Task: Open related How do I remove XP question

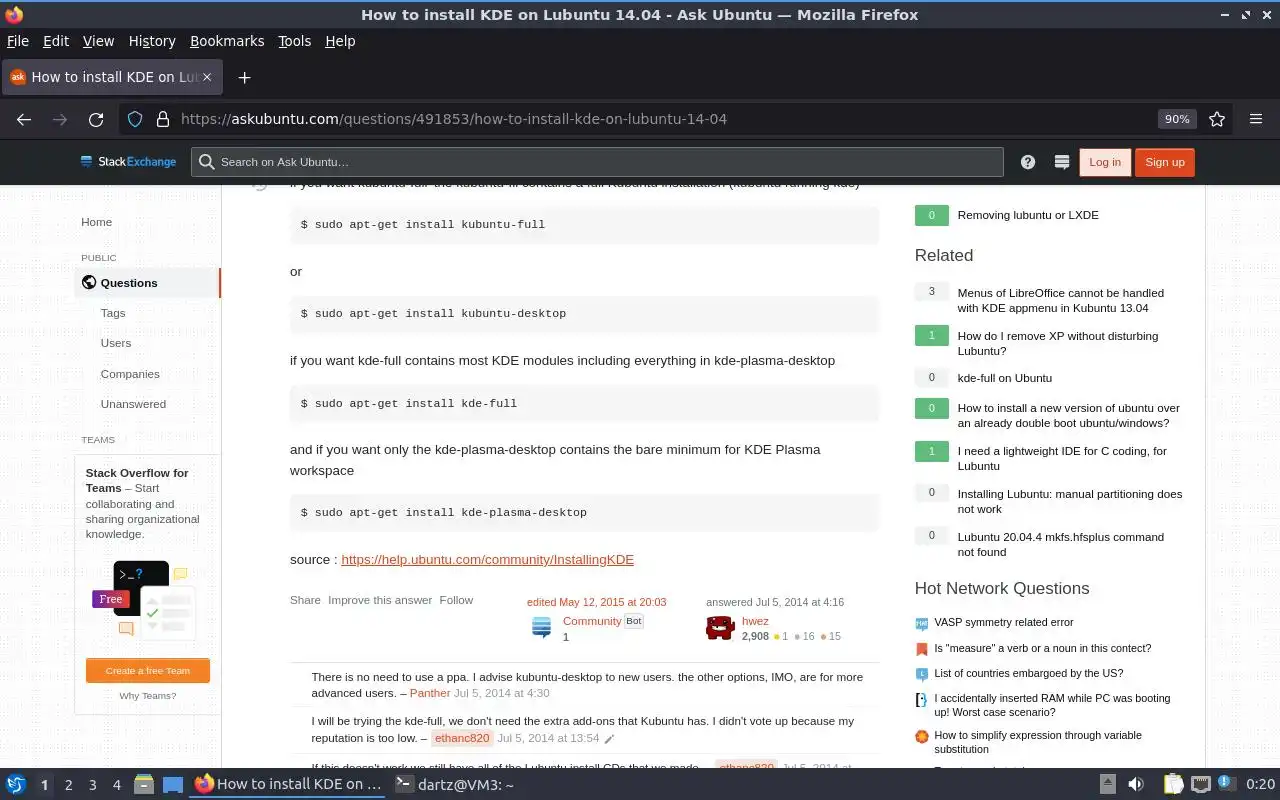Action: (1057, 344)
